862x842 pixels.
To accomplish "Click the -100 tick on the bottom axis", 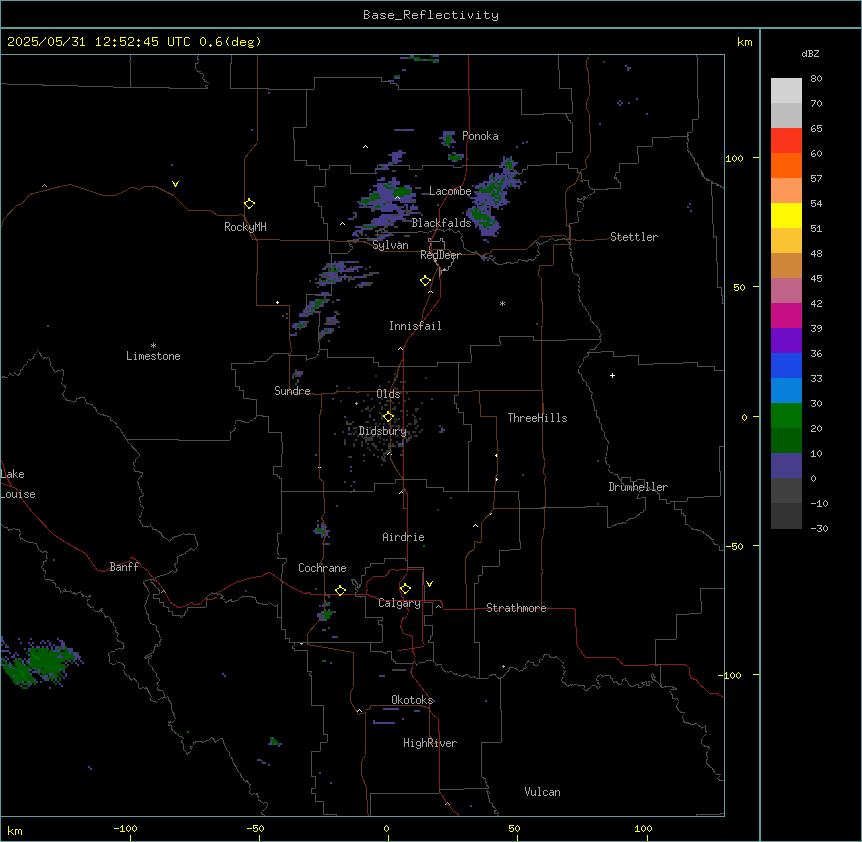I will pyautogui.click(x=125, y=828).
